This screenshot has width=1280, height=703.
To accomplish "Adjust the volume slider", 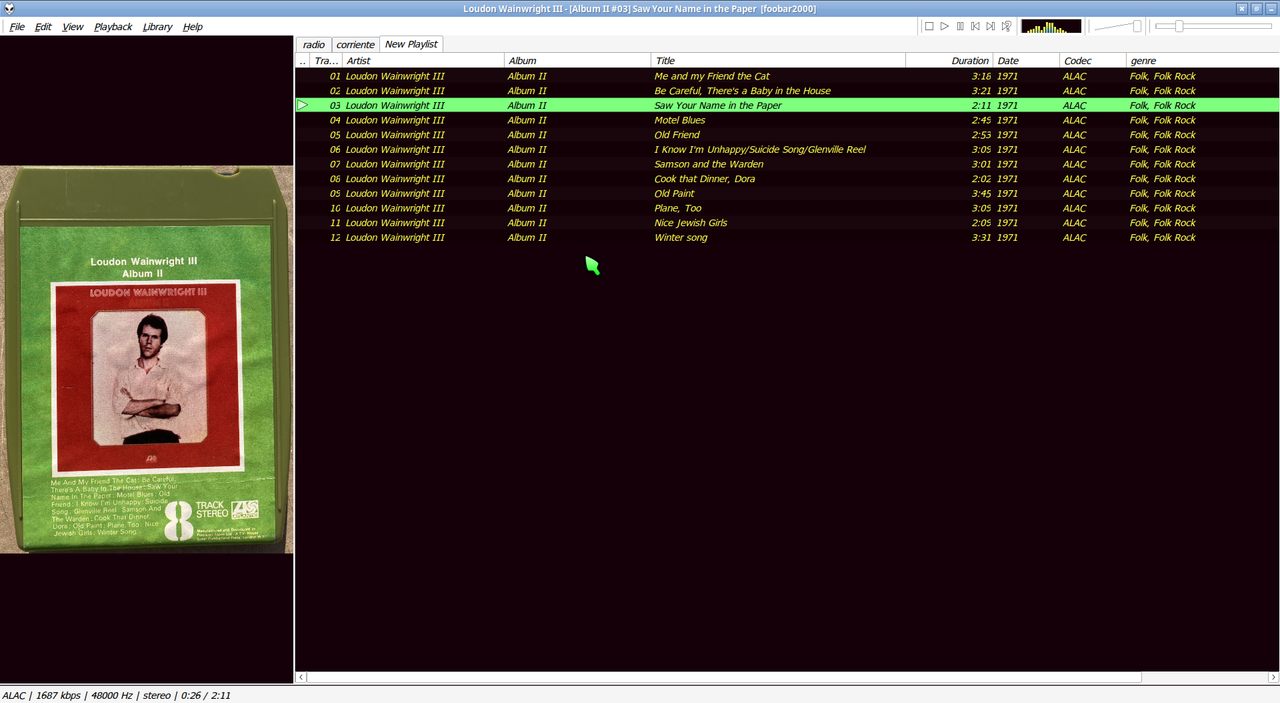I will pyautogui.click(x=1118, y=26).
